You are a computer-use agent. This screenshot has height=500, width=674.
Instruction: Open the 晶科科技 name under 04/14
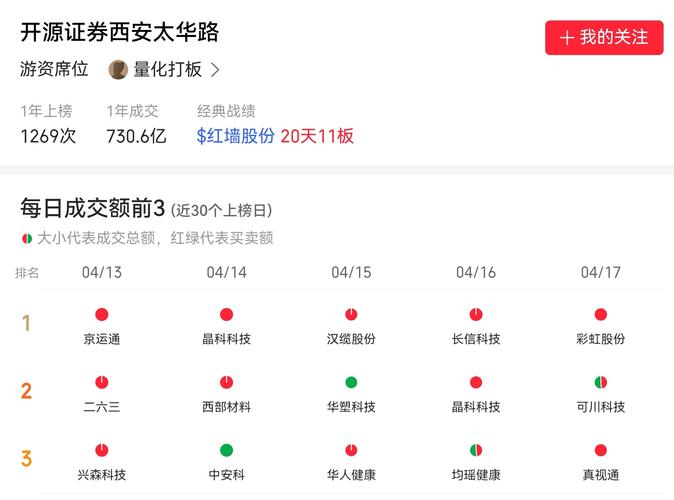click(227, 339)
